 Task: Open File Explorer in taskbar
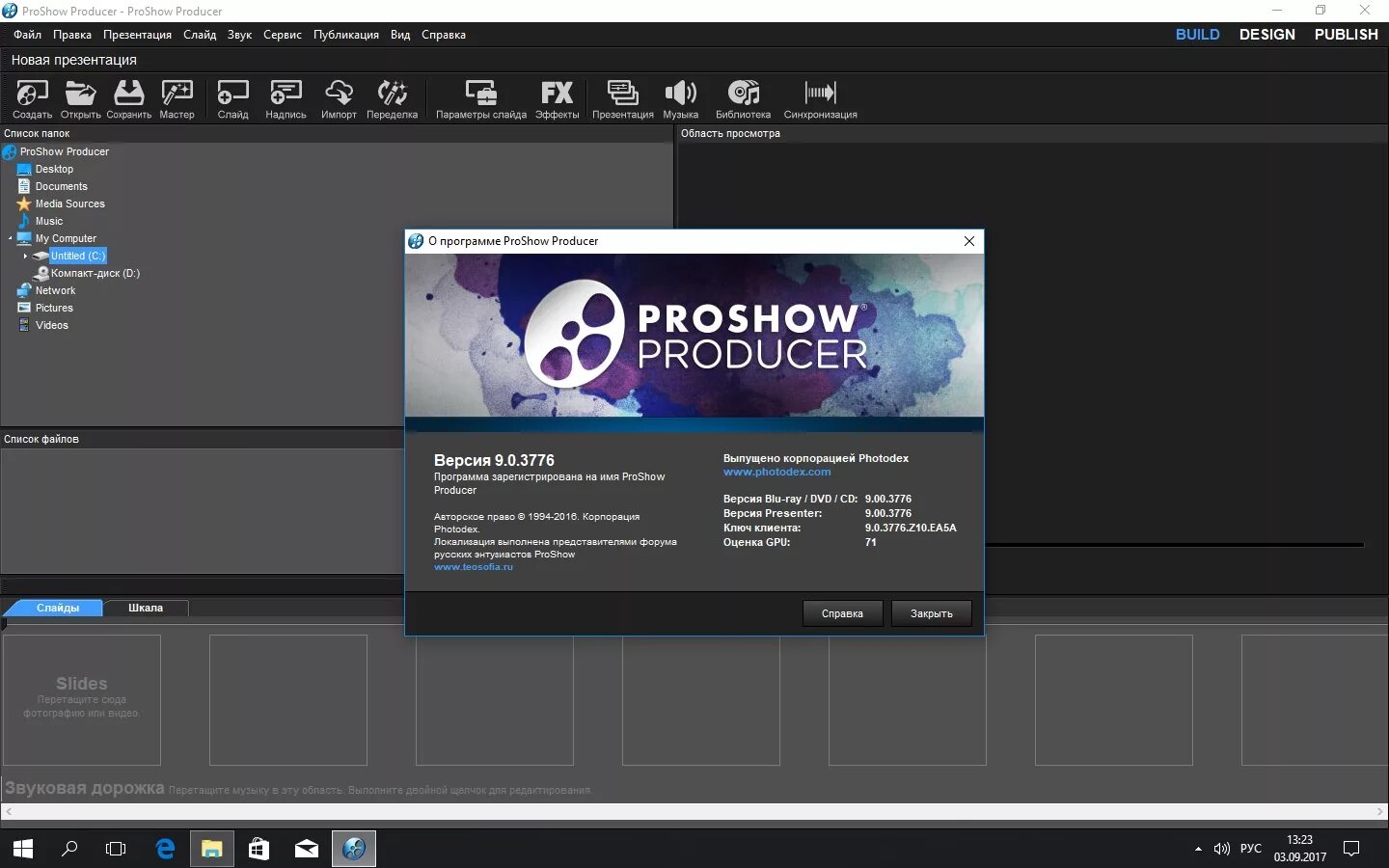(x=211, y=849)
